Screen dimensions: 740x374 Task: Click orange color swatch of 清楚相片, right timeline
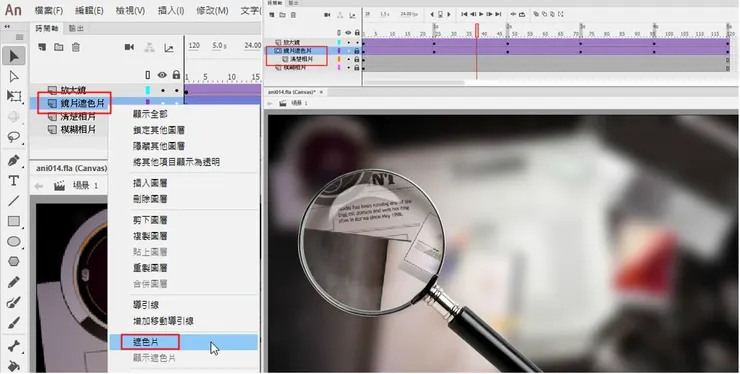[339, 59]
